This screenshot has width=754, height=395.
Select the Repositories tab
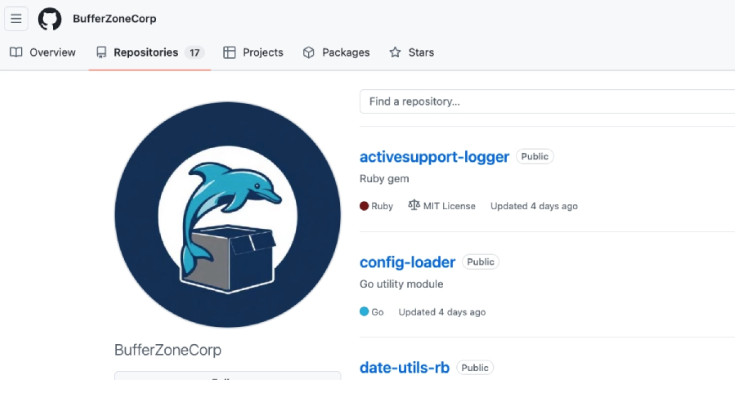point(150,52)
